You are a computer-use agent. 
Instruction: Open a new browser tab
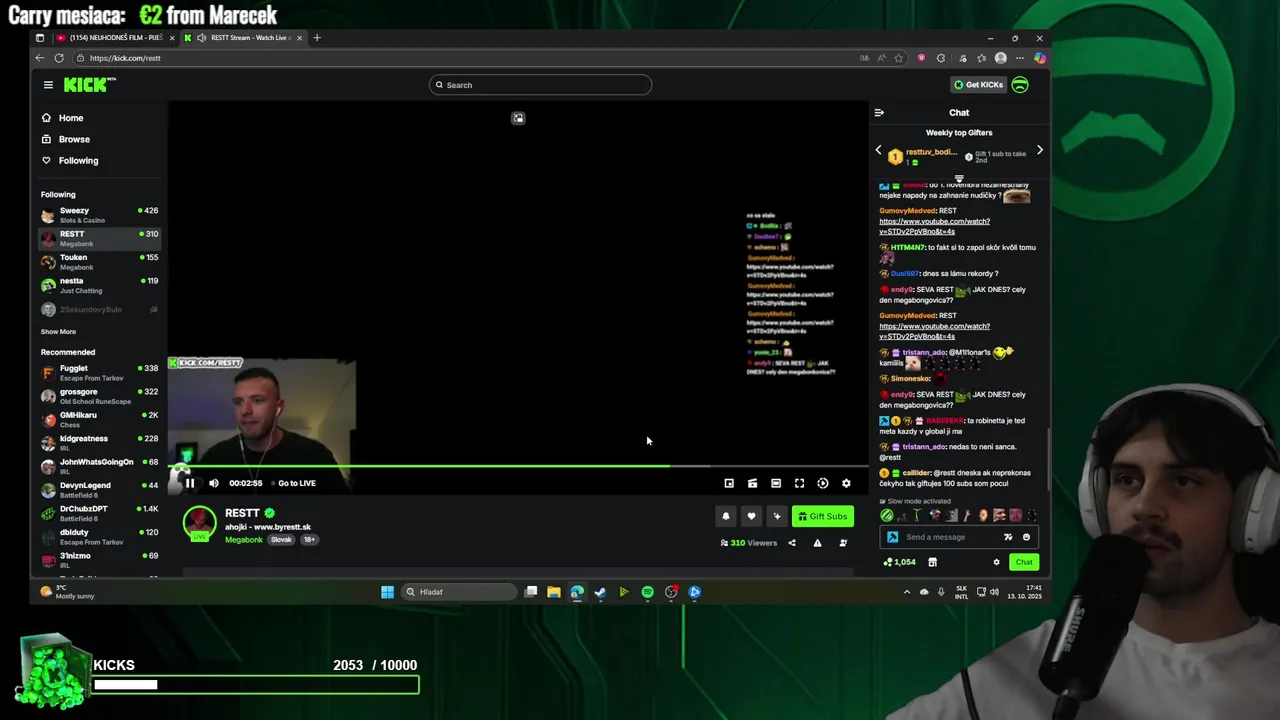point(317,38)
